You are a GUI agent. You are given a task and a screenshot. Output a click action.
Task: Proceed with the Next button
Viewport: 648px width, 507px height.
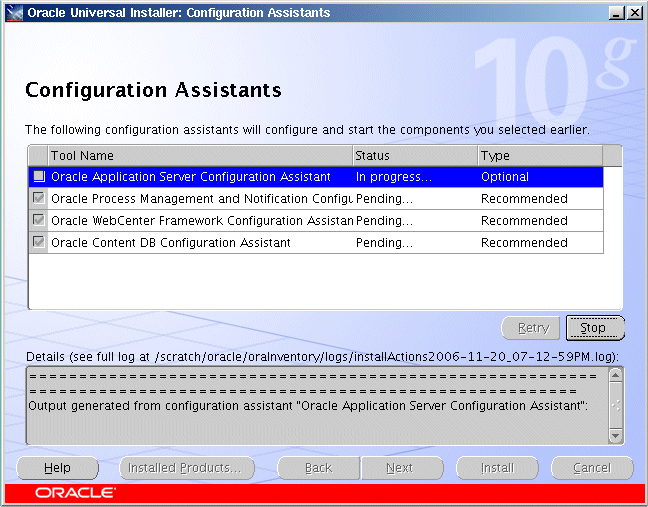[x=402, y=468]
